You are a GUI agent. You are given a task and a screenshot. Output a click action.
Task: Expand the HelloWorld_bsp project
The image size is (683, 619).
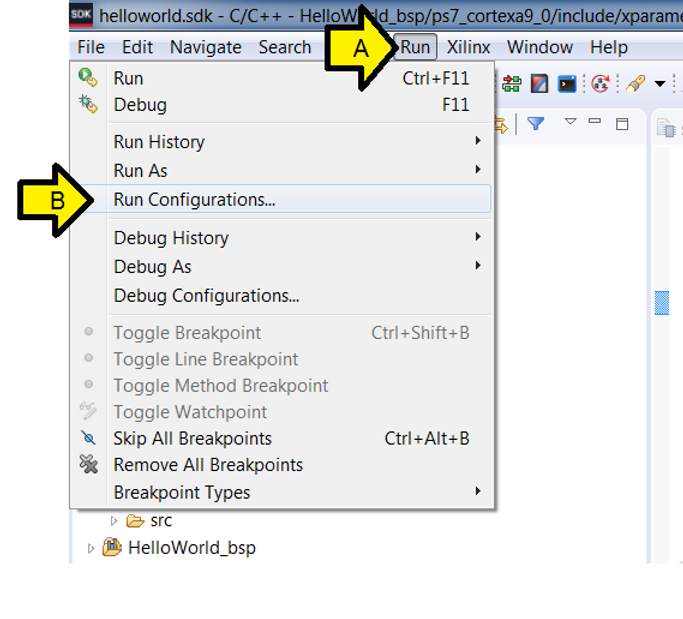pyautogui.click(x=92, y=548)
